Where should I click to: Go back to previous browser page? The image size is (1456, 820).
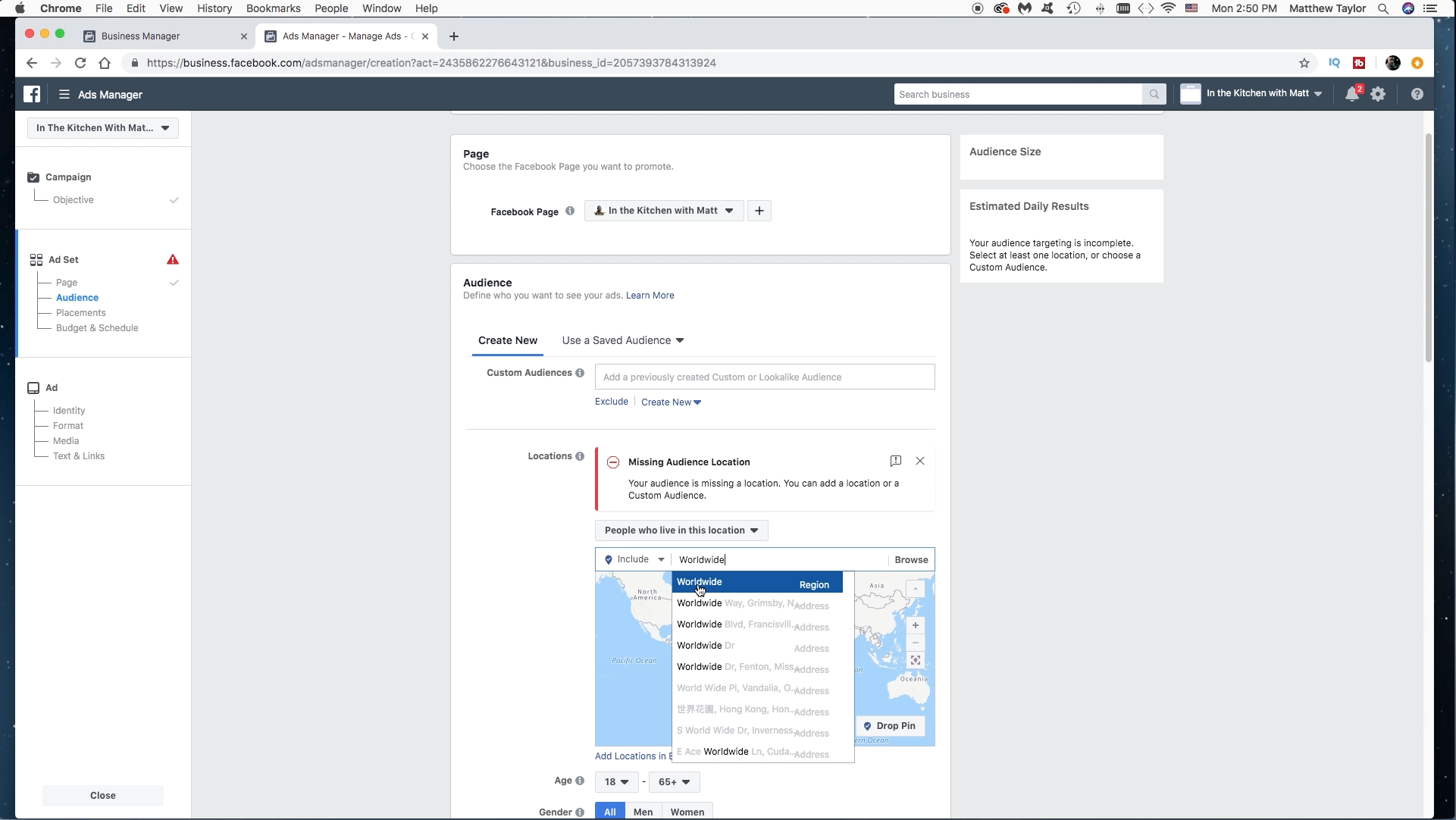point(31,63)
